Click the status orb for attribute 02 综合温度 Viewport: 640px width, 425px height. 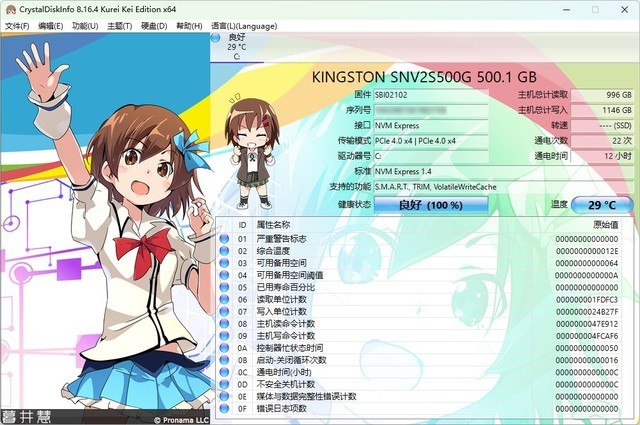point(224,251)
